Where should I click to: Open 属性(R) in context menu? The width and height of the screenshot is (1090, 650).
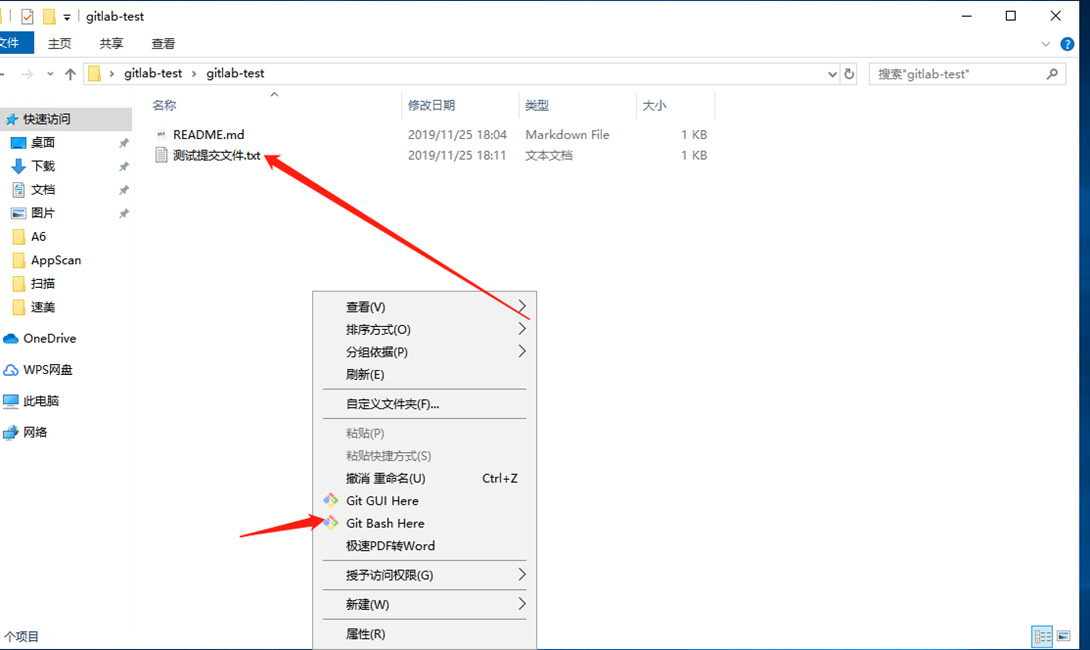(365, 634)
